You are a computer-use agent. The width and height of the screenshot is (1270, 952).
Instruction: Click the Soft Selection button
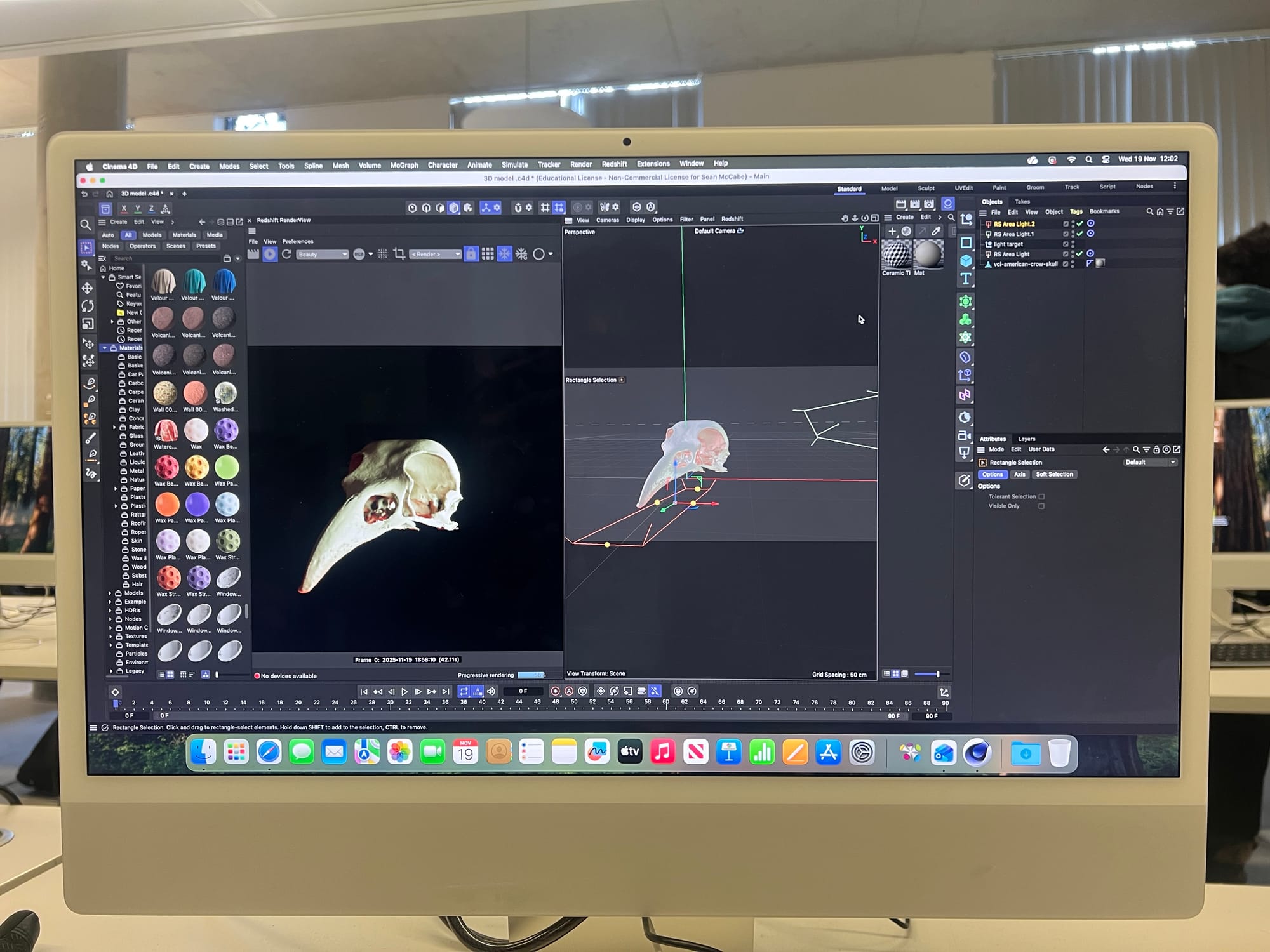[x=1054, y=475]
